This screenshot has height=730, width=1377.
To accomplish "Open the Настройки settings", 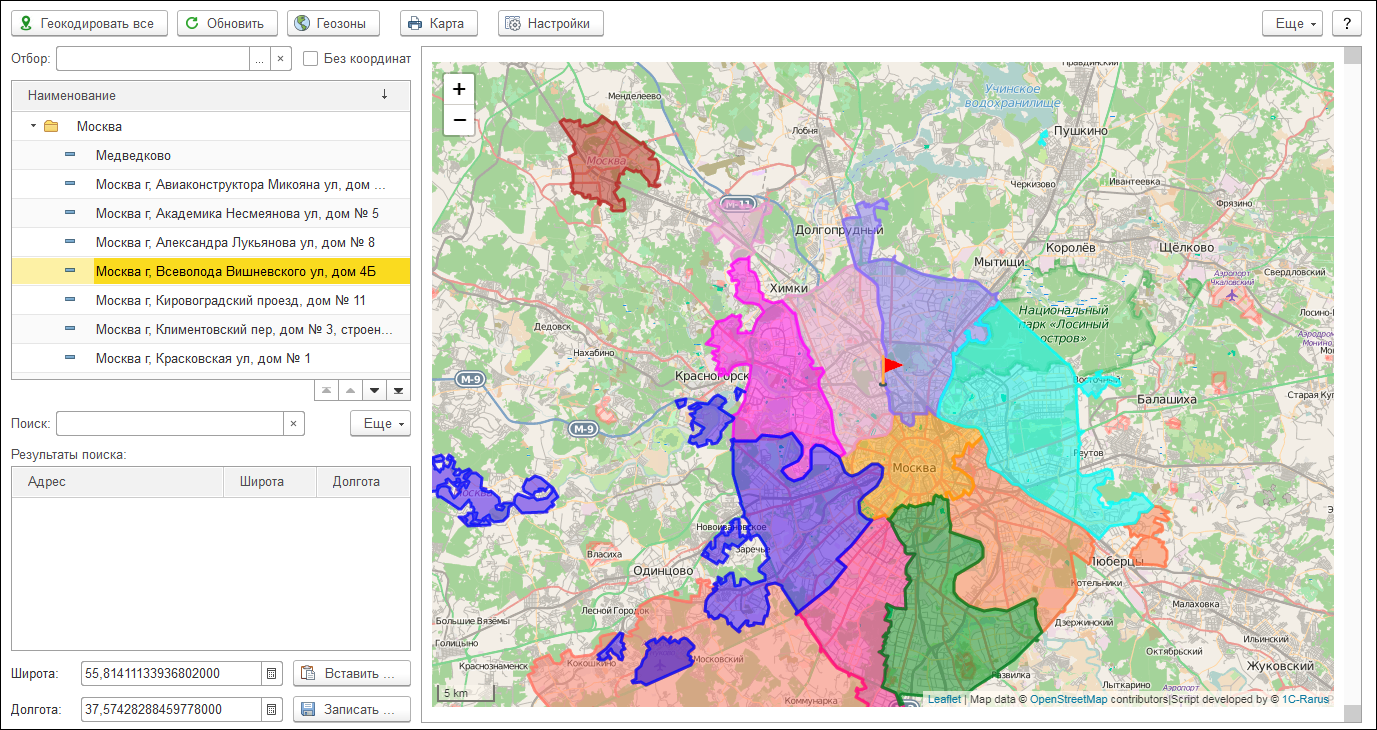I will tap(550, 23).
